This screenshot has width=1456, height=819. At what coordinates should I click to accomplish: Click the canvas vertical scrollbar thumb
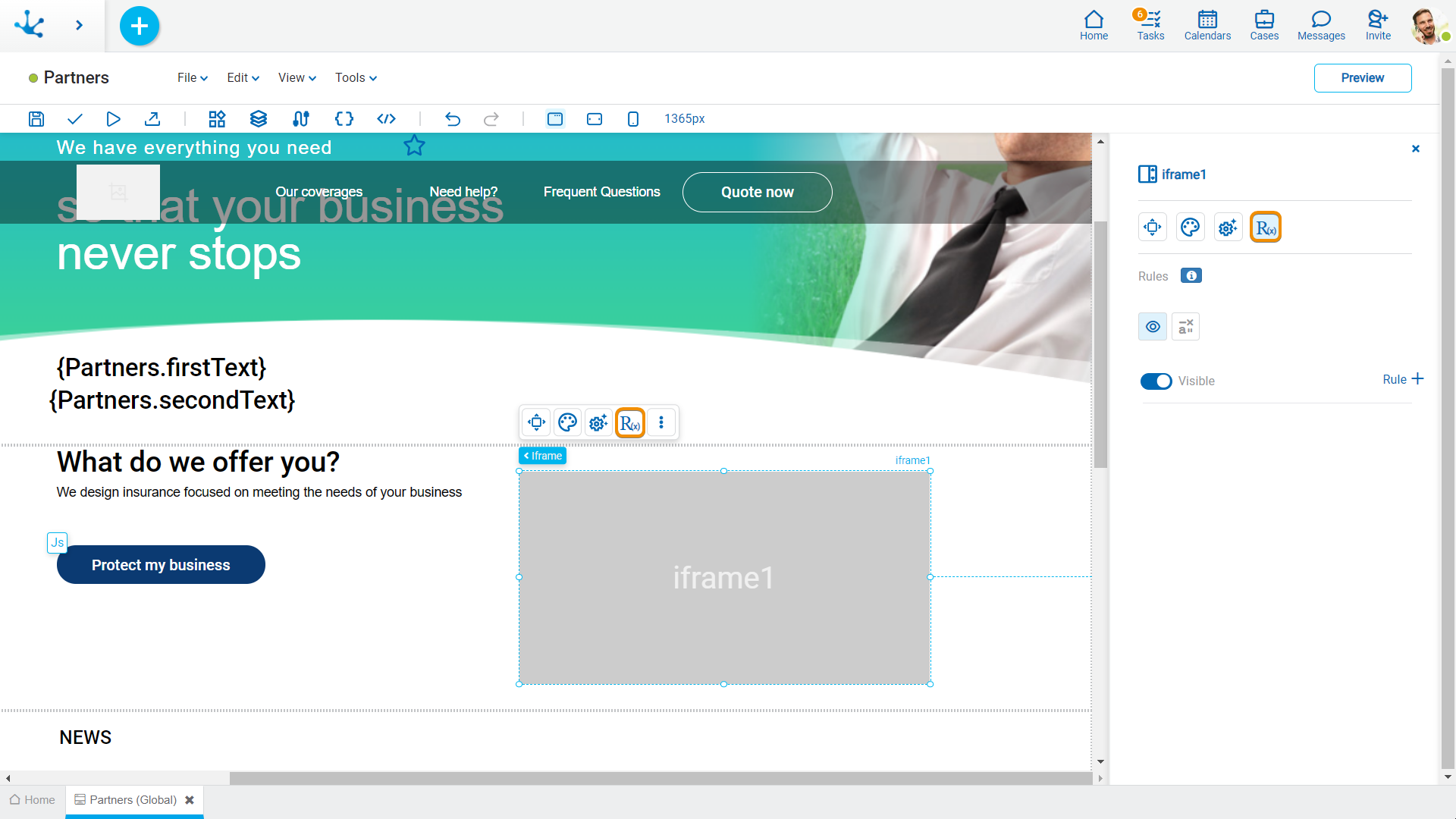1100,344
